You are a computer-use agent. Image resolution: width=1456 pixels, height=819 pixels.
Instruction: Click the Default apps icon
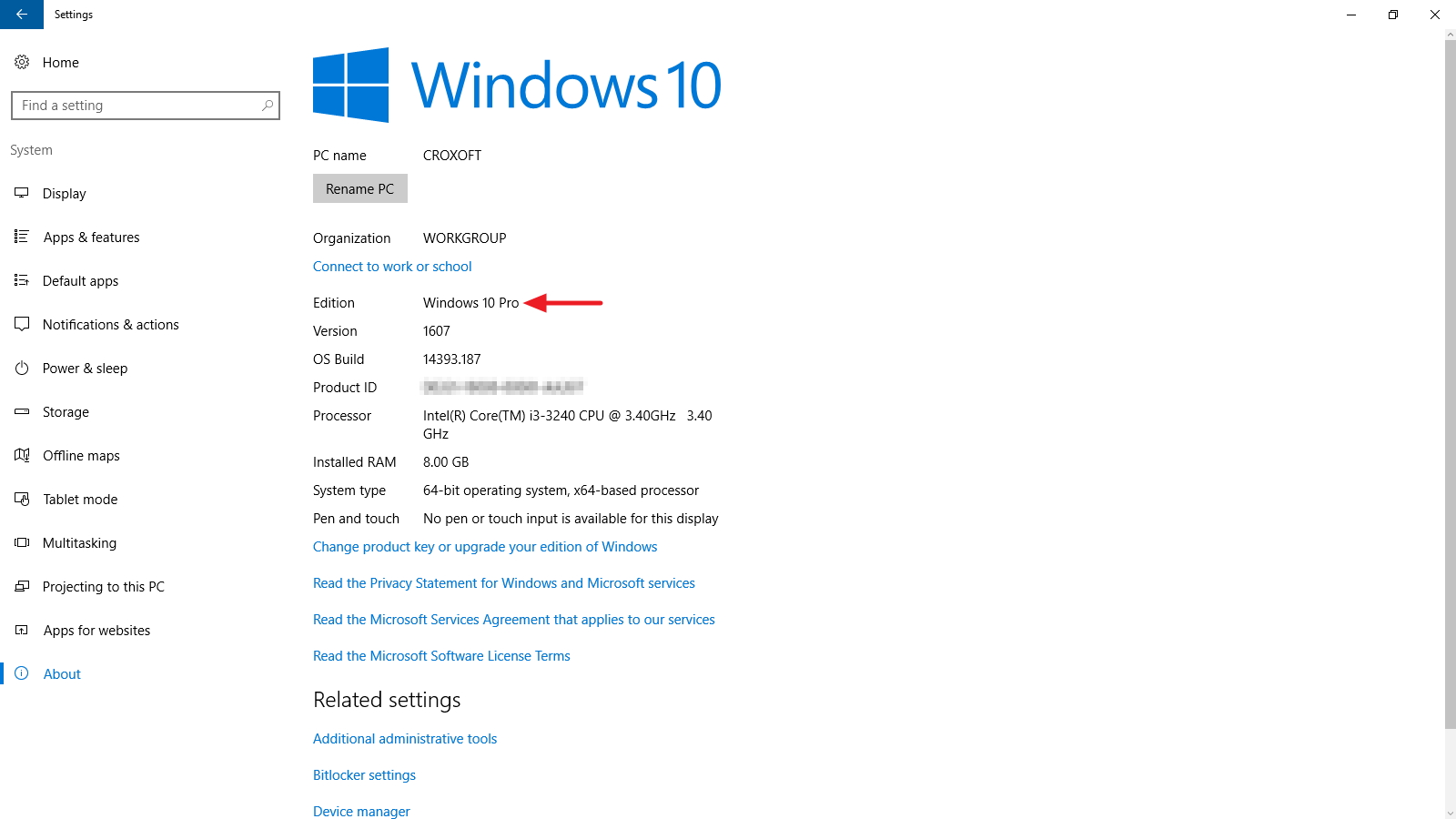click(22, 280)
